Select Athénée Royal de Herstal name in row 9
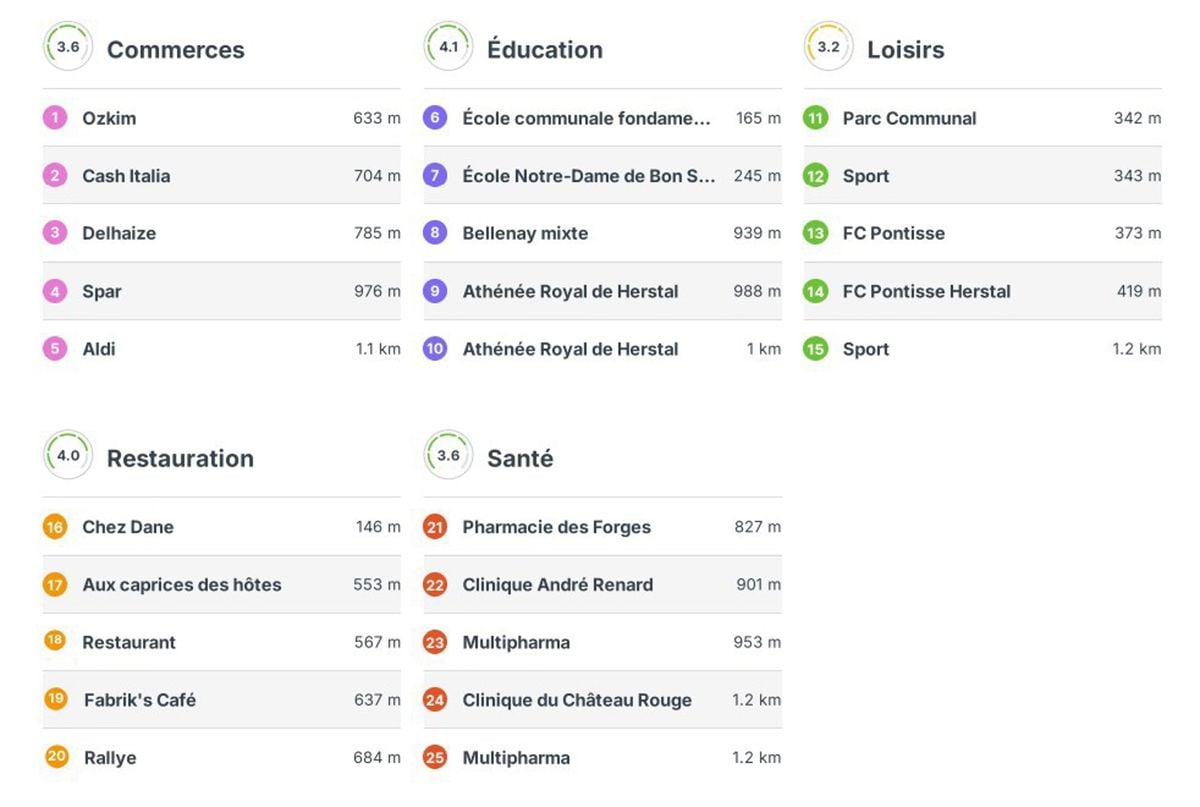This screenshot has height=807, width=1200. (x=570, y=292)
